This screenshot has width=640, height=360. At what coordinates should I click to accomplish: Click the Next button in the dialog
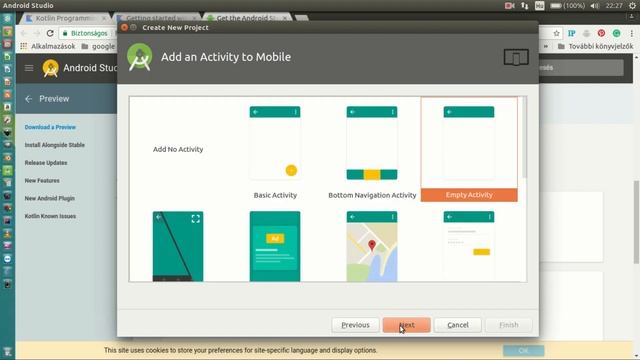click(407, 325)
